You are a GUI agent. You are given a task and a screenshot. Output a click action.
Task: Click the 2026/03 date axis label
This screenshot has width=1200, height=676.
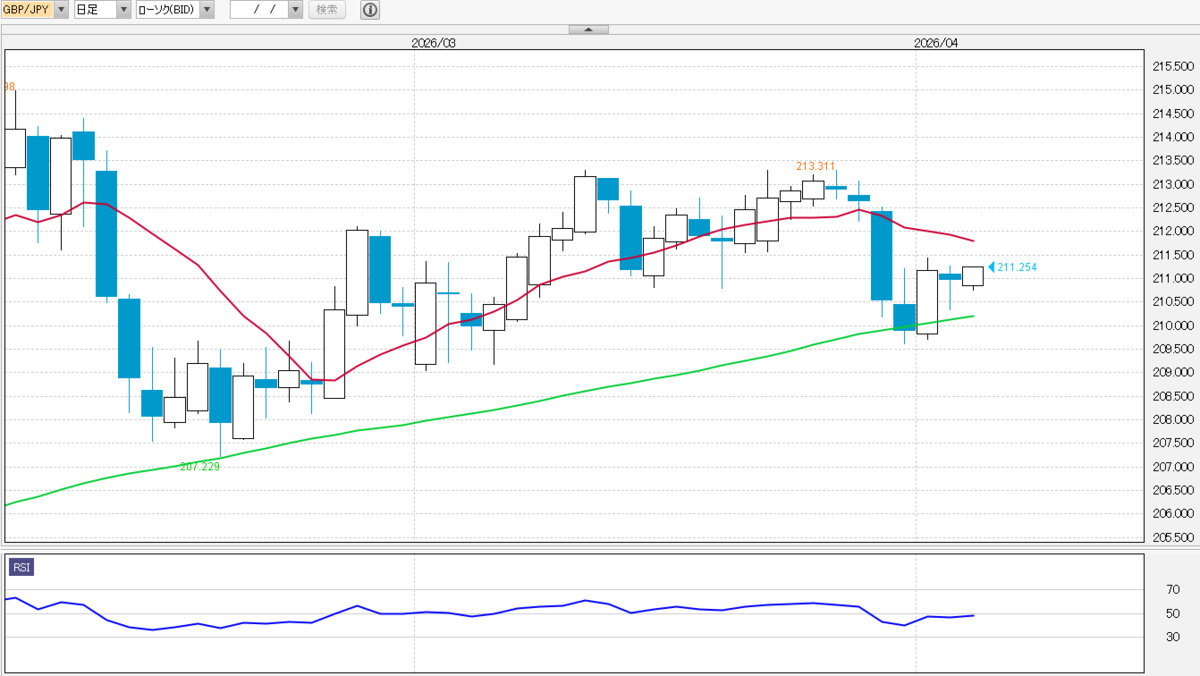433,43
